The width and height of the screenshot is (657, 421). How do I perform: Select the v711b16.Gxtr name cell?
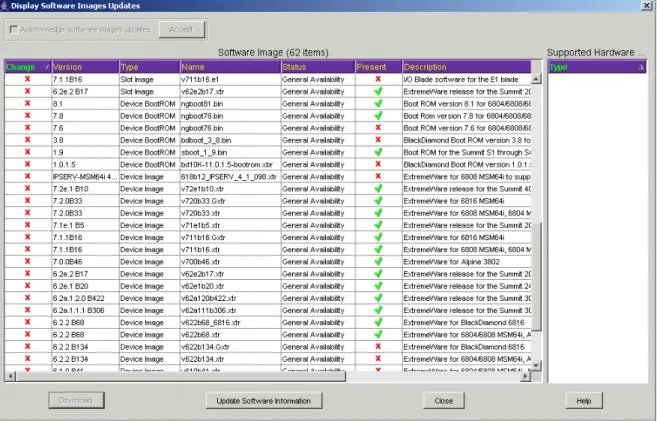point(230,237)
